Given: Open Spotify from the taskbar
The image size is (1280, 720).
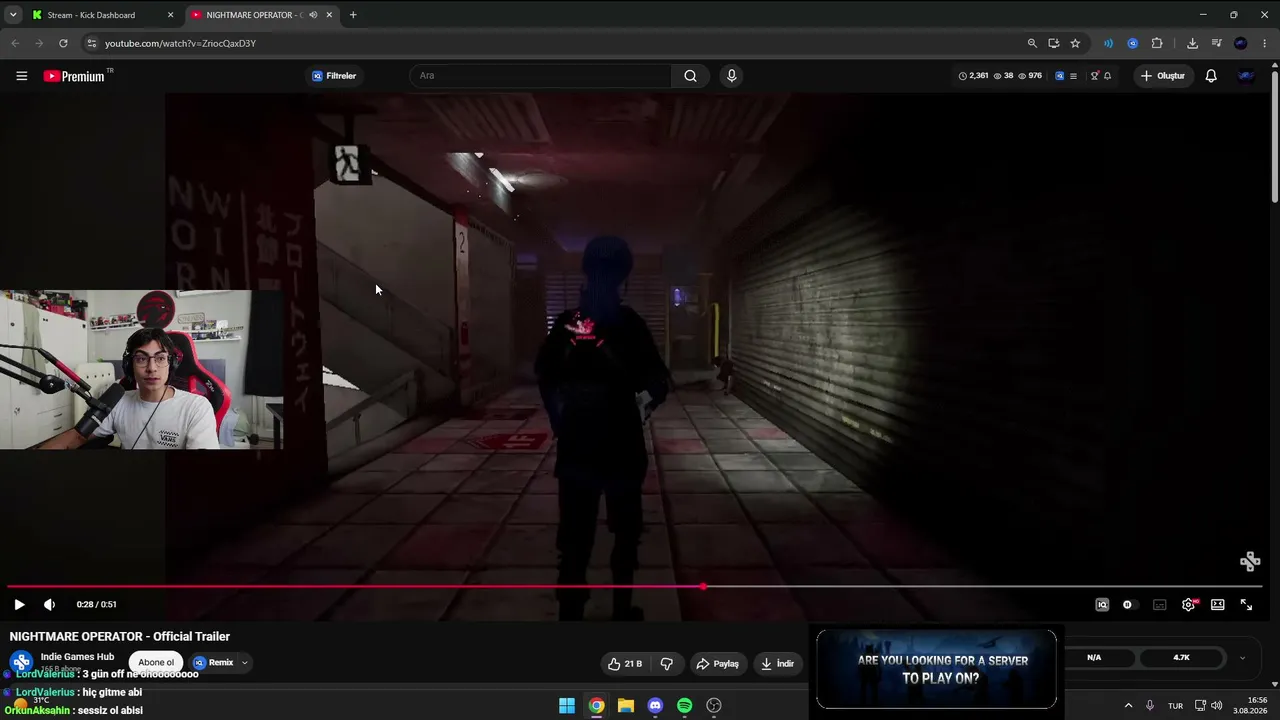Looking at the screenshot, I should tap(684, 706).
